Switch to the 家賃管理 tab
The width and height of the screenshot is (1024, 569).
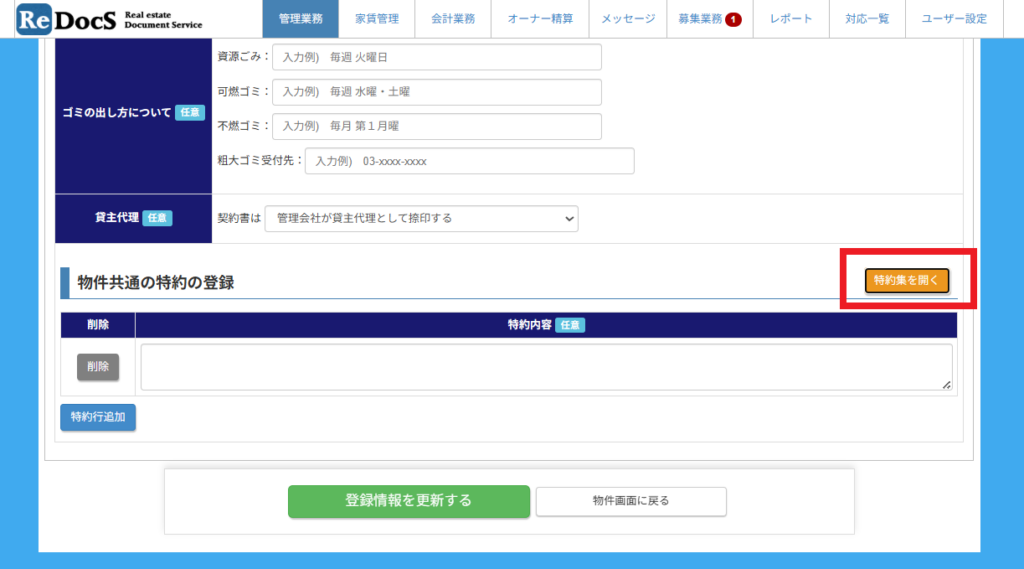pos(377,19)
